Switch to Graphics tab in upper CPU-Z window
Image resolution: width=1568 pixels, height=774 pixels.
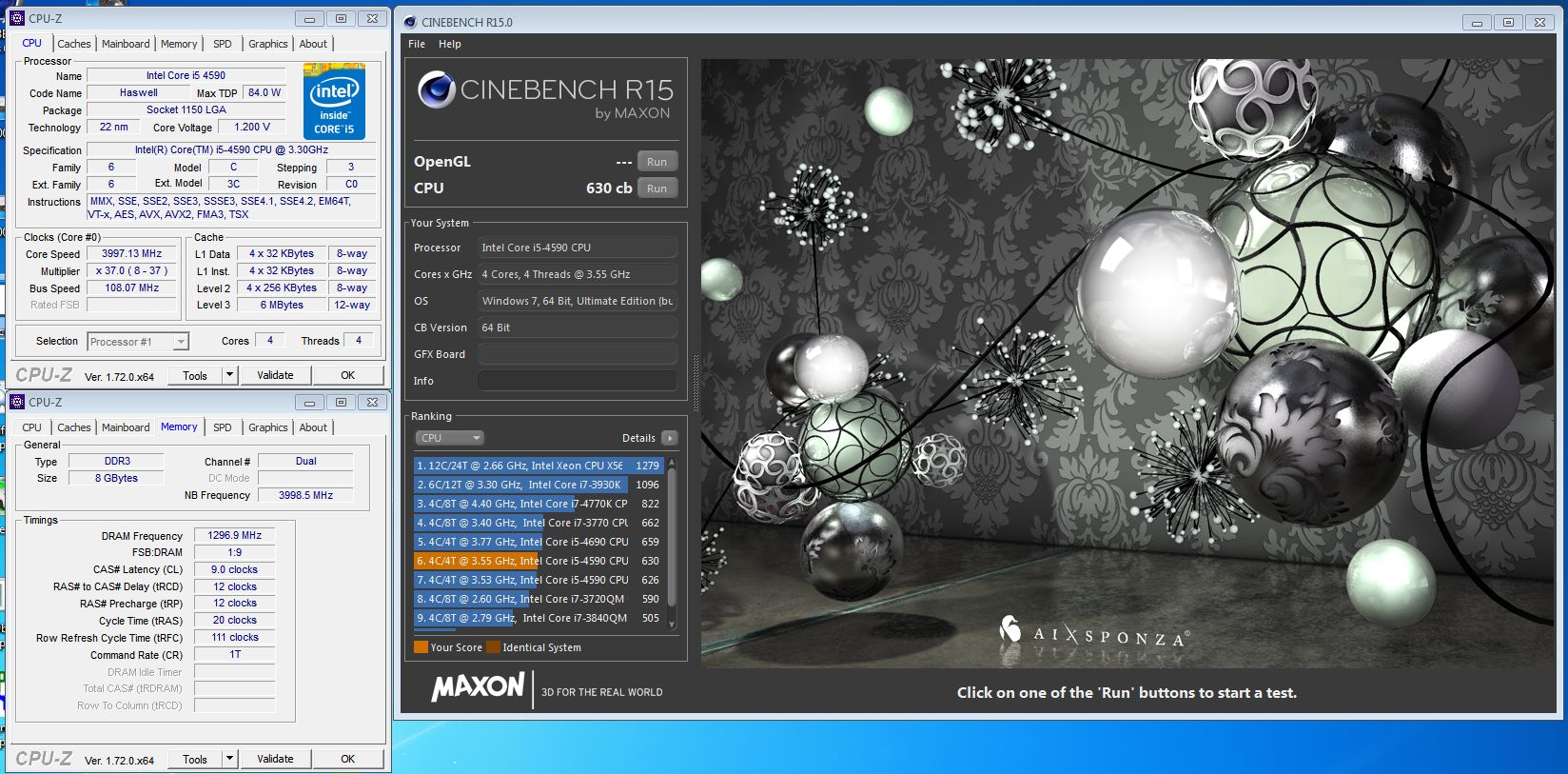pos(268,44)
